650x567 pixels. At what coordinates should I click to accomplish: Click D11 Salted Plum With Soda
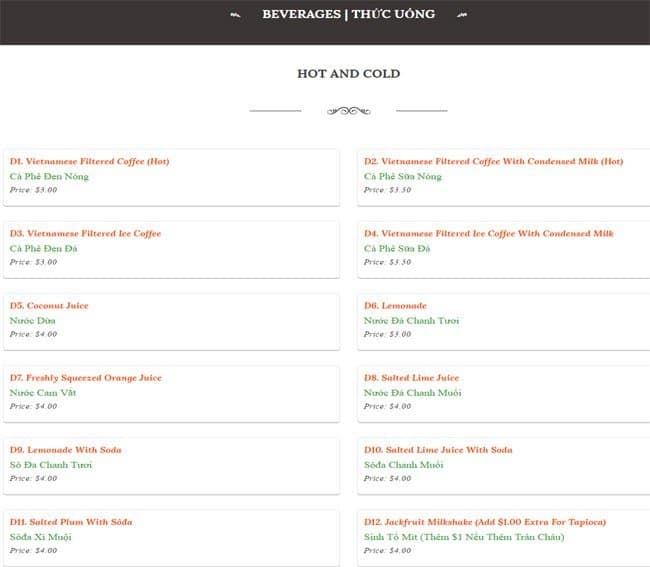(71, 522)
